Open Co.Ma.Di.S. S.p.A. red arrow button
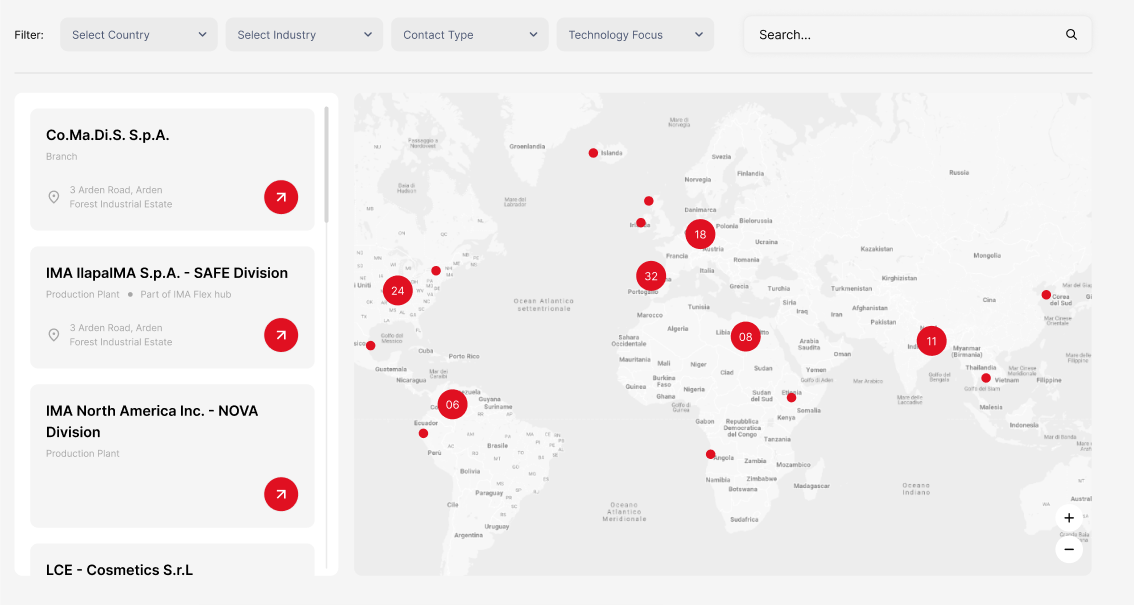The image size is (1134, 605). tap(281, 197)
